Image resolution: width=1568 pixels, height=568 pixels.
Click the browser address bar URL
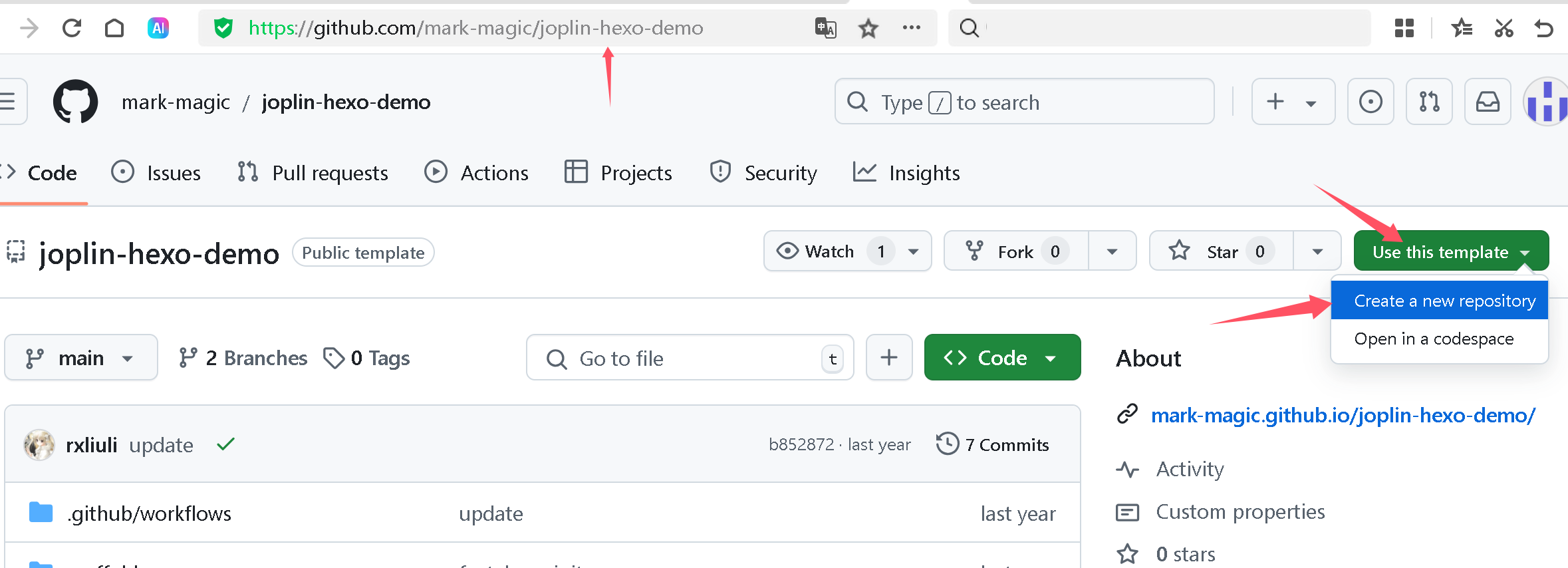(475, 28)
